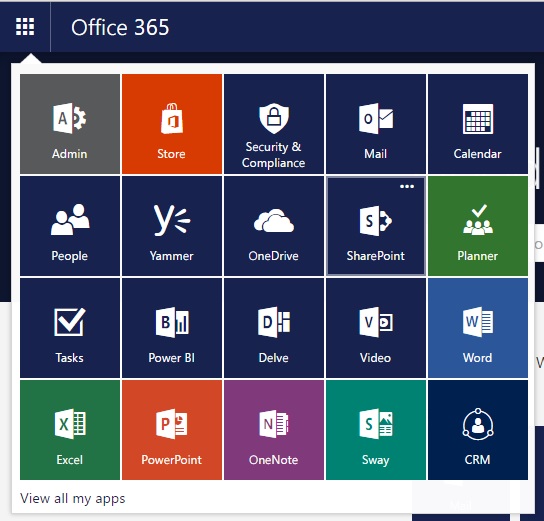The image size is (544, 521).
Task: Open the Admin app tile
Action: [x=70, y=124]
